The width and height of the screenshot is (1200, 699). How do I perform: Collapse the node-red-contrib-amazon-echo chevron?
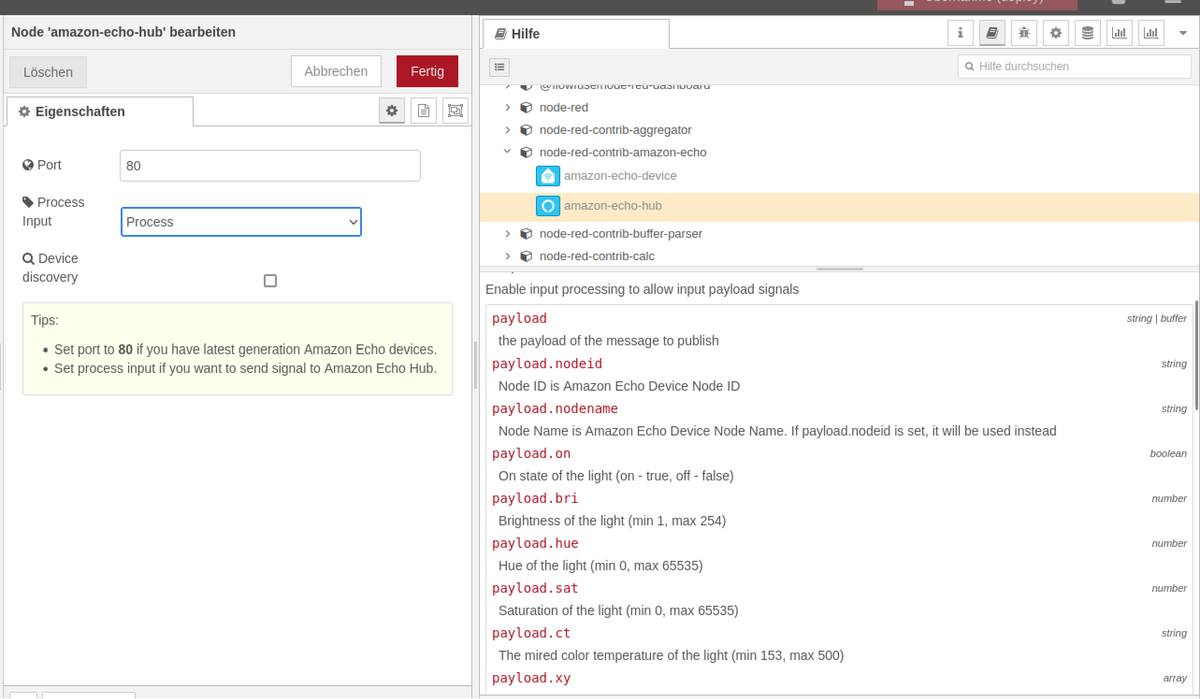pyautogui.click(x=508, y=153)
